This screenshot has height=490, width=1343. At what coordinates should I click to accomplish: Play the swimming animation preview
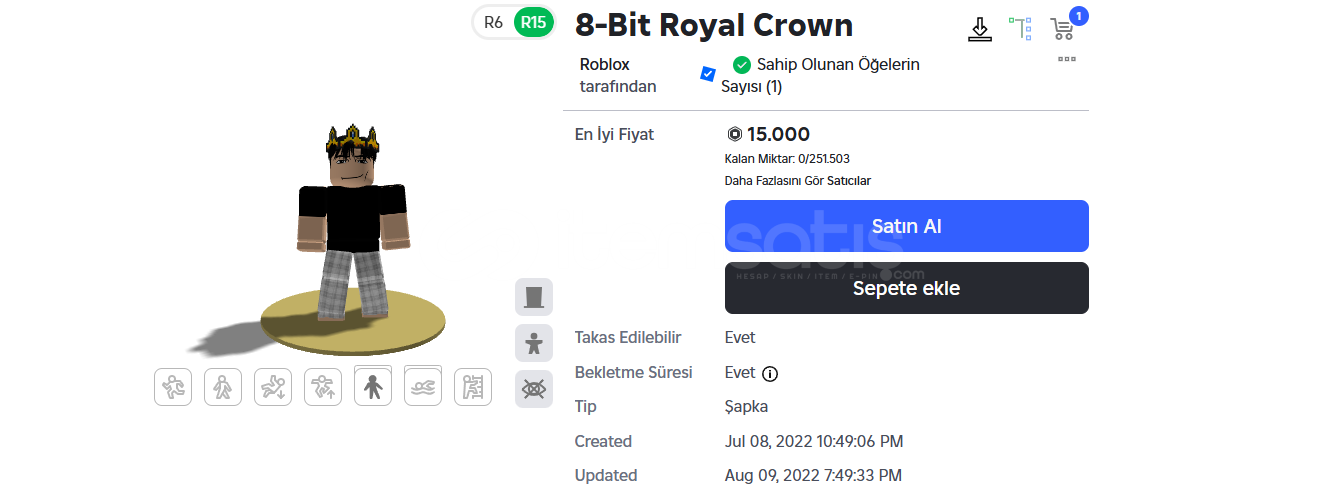(423, 387)
